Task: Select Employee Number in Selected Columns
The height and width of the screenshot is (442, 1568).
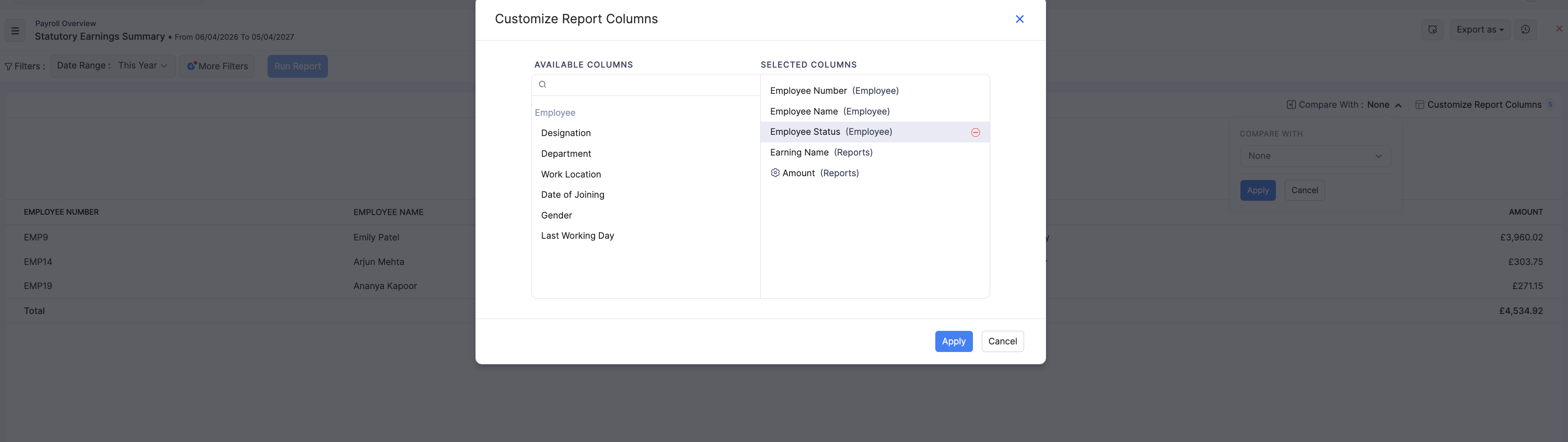Action: point(875,91)
